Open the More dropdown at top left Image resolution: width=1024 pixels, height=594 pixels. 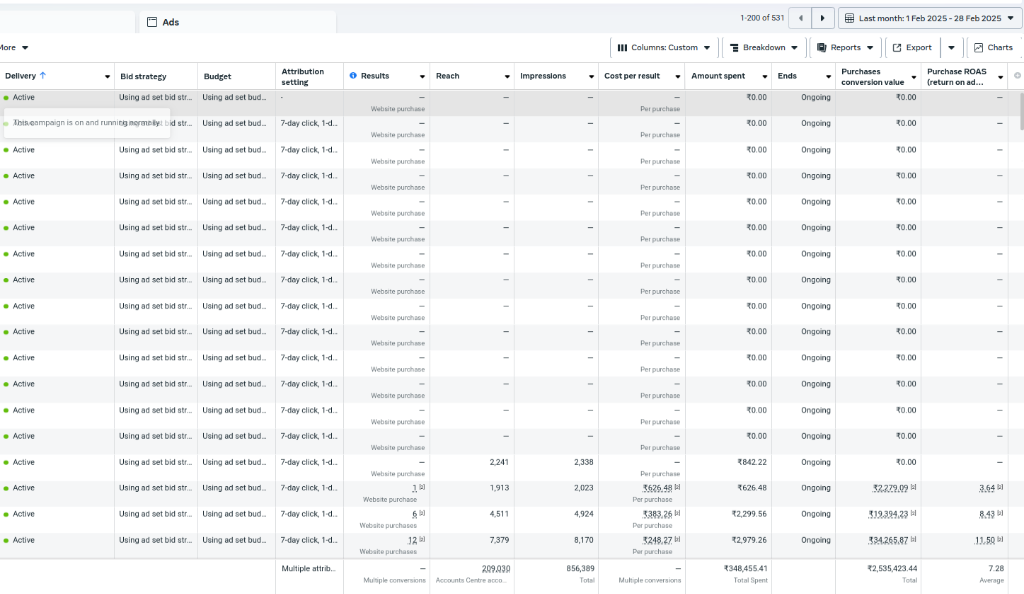[x=11, y=47]
